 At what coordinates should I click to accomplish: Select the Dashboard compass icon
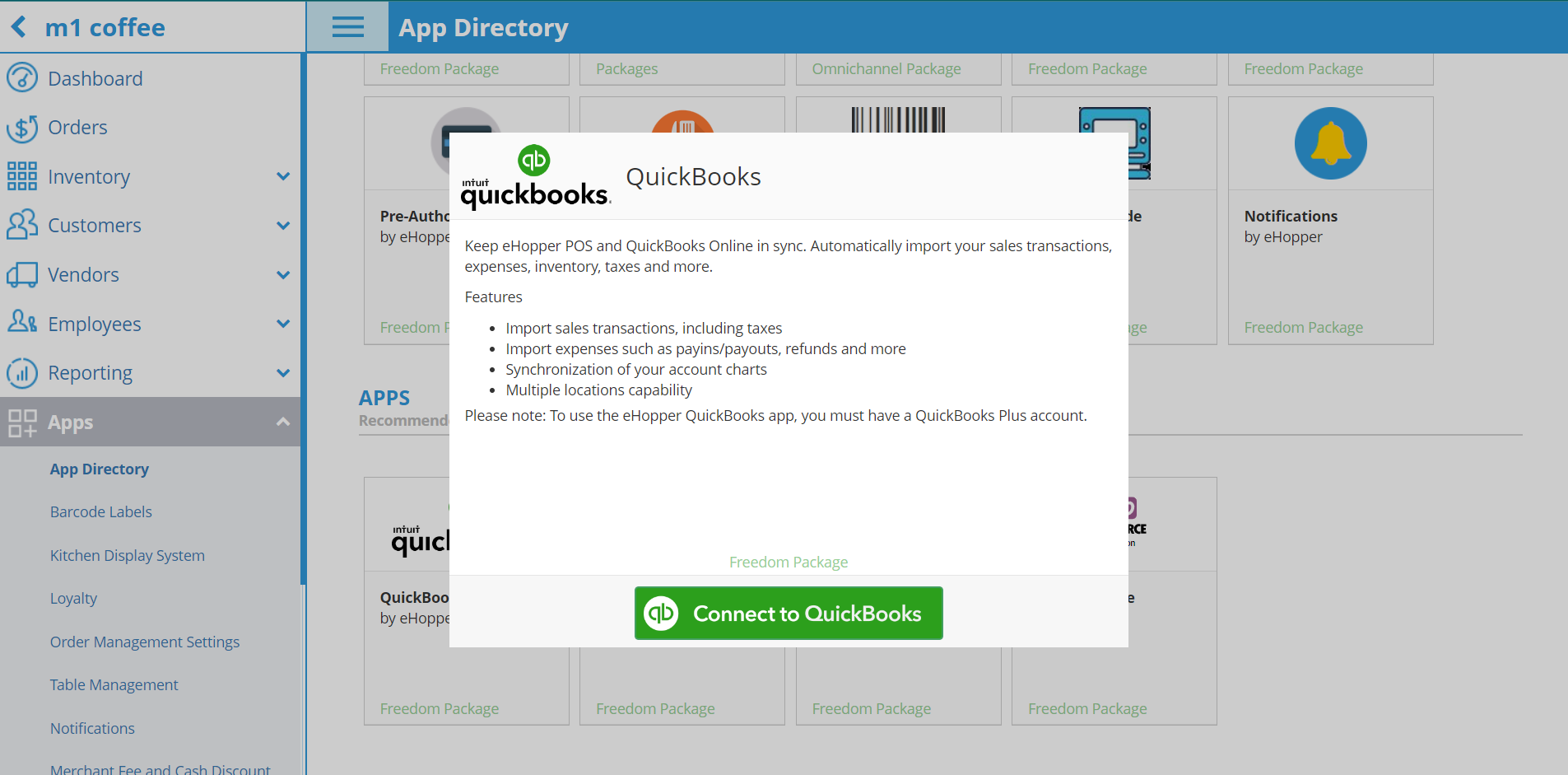[23, 77]
